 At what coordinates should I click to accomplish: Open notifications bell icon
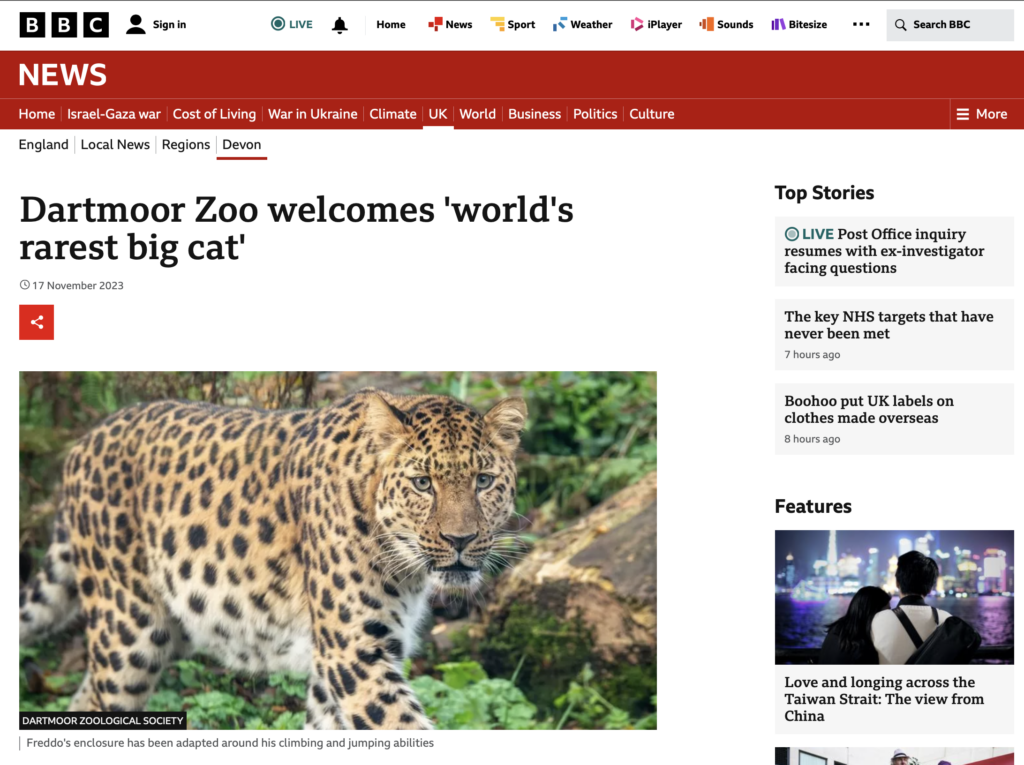pyautogui.click(x=340, y=25)
